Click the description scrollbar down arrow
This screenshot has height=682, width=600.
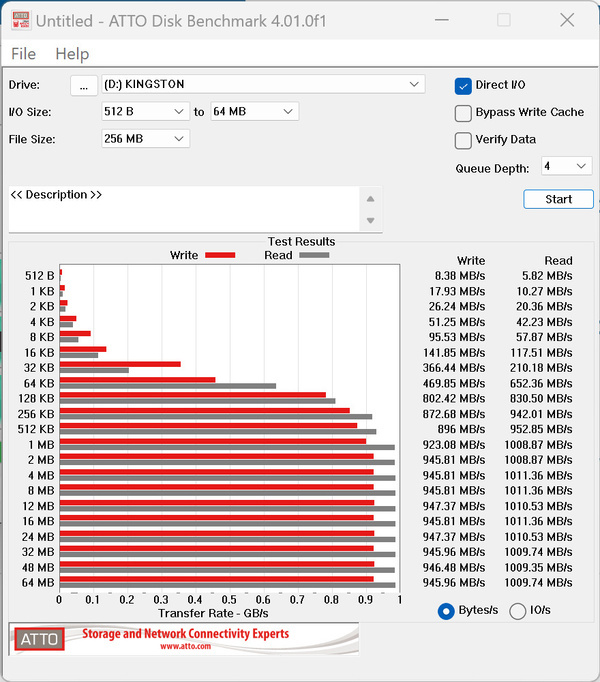coord(370,221)
